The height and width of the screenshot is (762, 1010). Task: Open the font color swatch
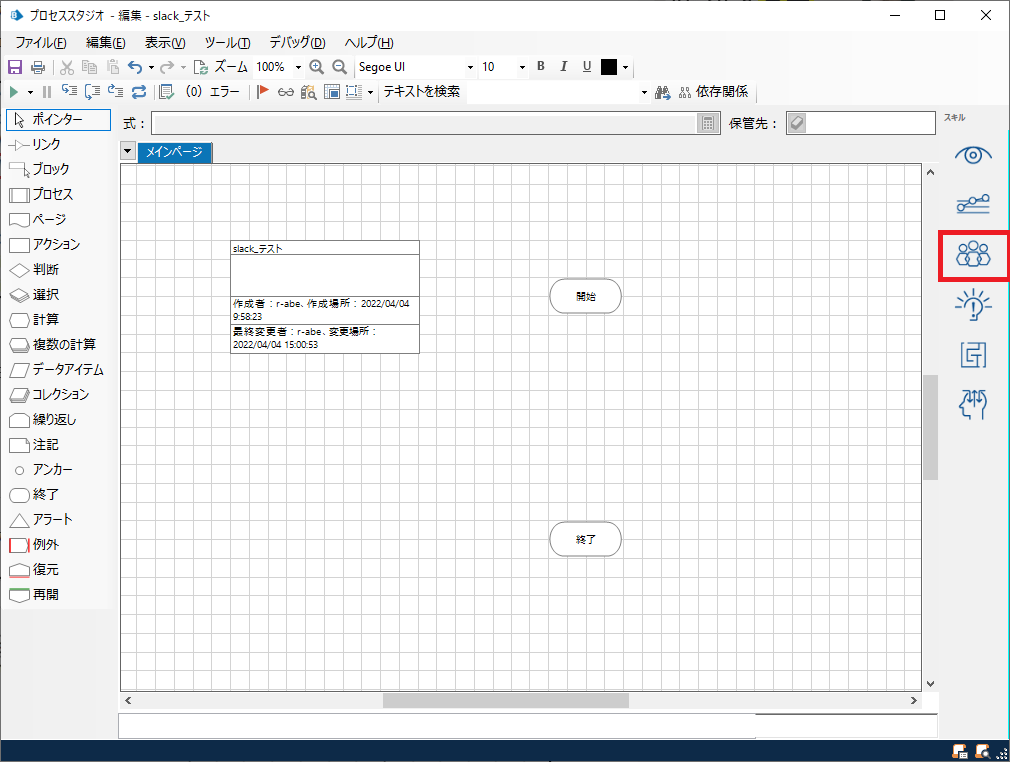tap(610, 66)
